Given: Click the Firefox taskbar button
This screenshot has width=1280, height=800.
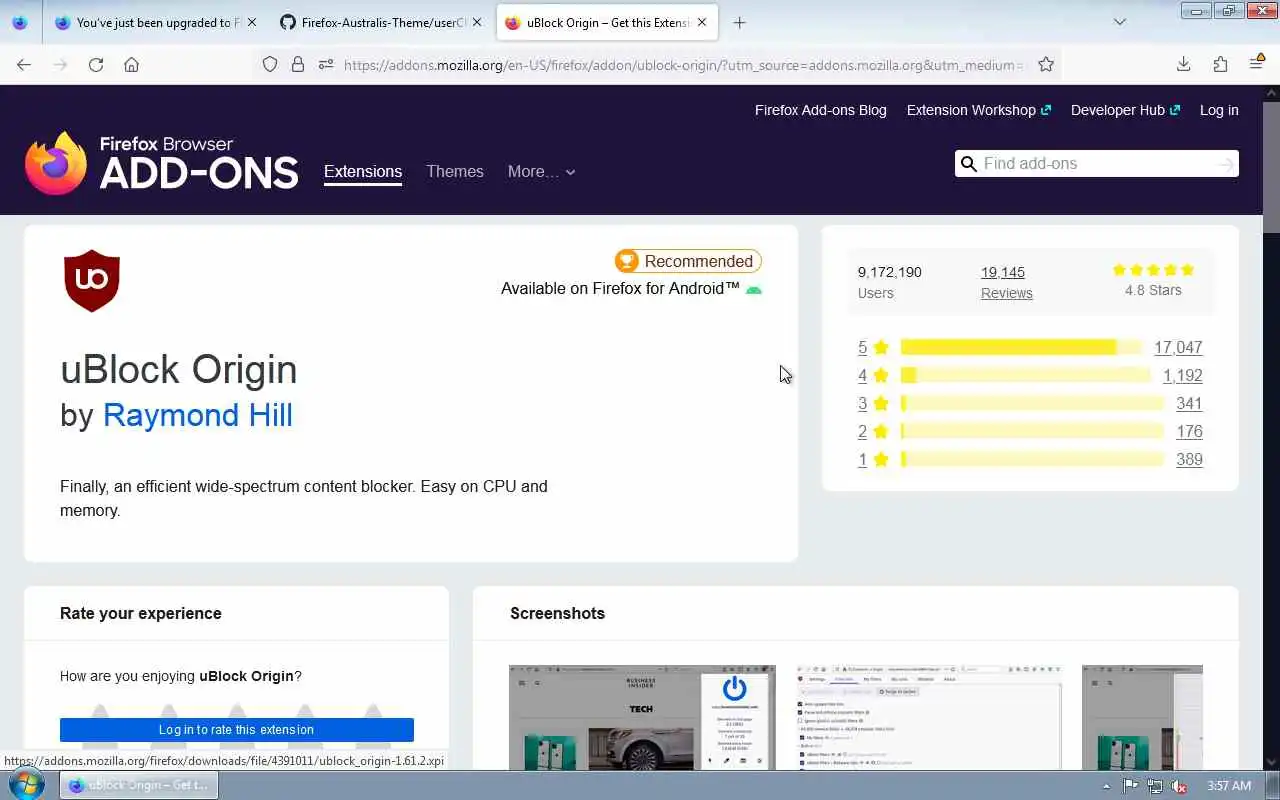Looking at the screenshot, I should pyautogui.click(x=139, y=785).
